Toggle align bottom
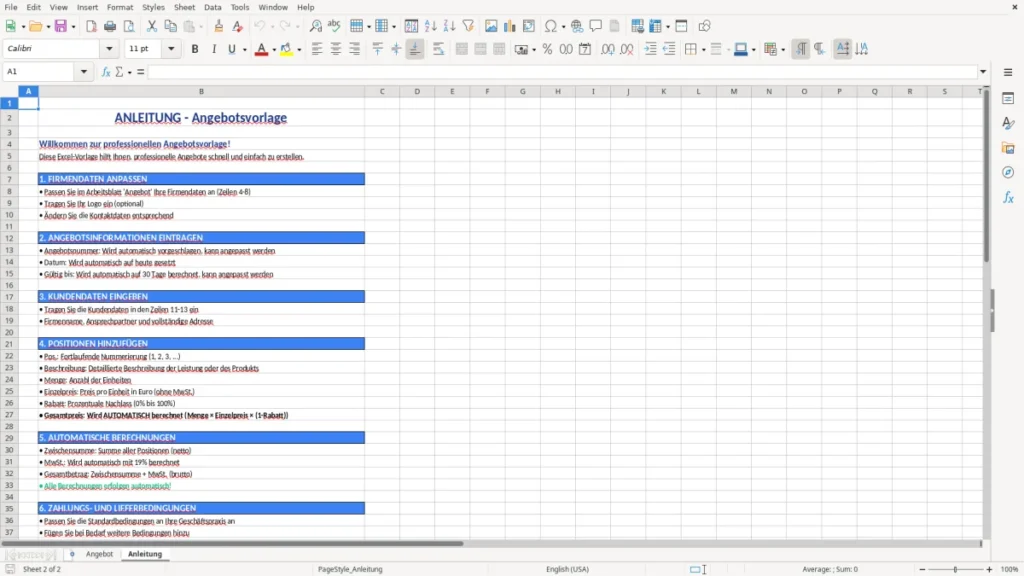 415,49
